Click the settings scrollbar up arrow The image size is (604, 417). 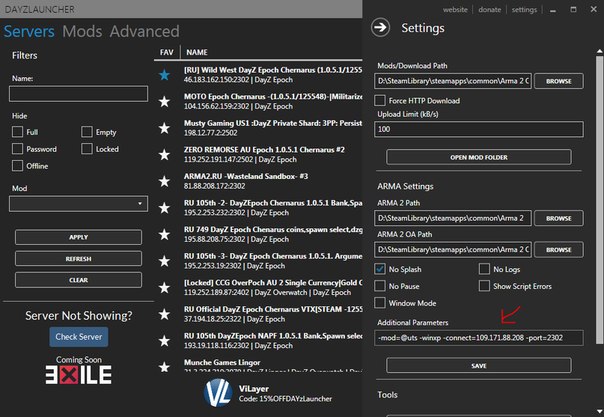point(599,51)
